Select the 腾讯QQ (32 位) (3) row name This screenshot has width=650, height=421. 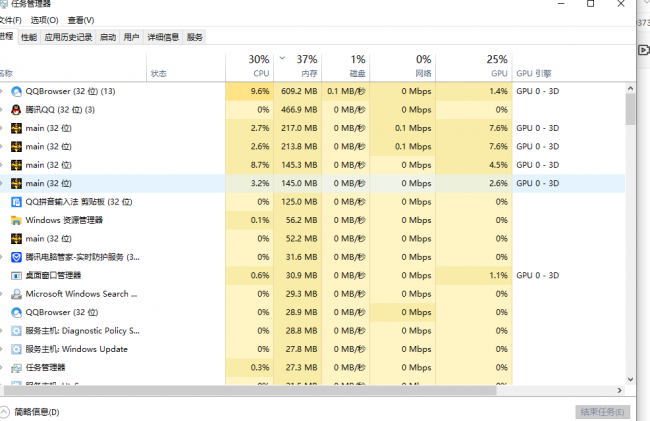click(60, 110)
